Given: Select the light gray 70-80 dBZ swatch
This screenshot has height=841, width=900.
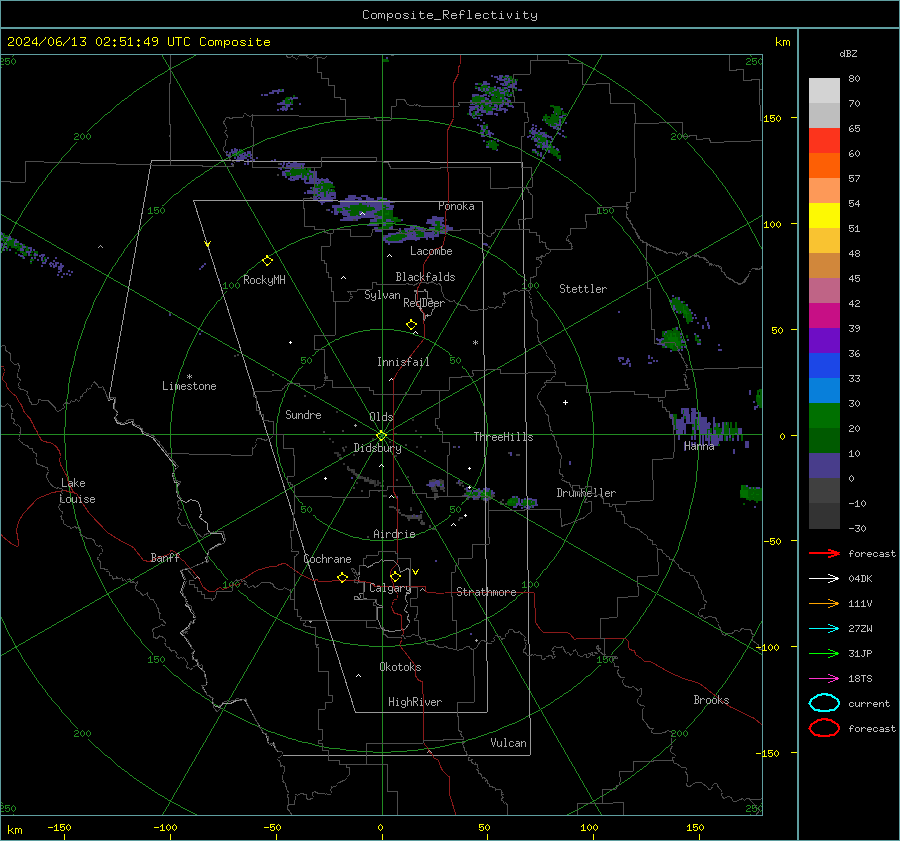Looking at the screenshot, I should click(x=824, y=91).
